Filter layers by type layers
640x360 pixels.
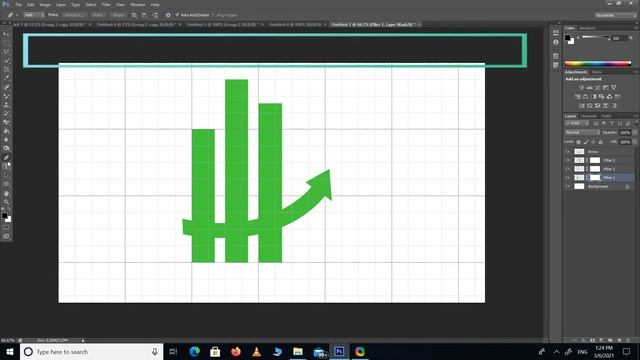click(x=612, y=123)
